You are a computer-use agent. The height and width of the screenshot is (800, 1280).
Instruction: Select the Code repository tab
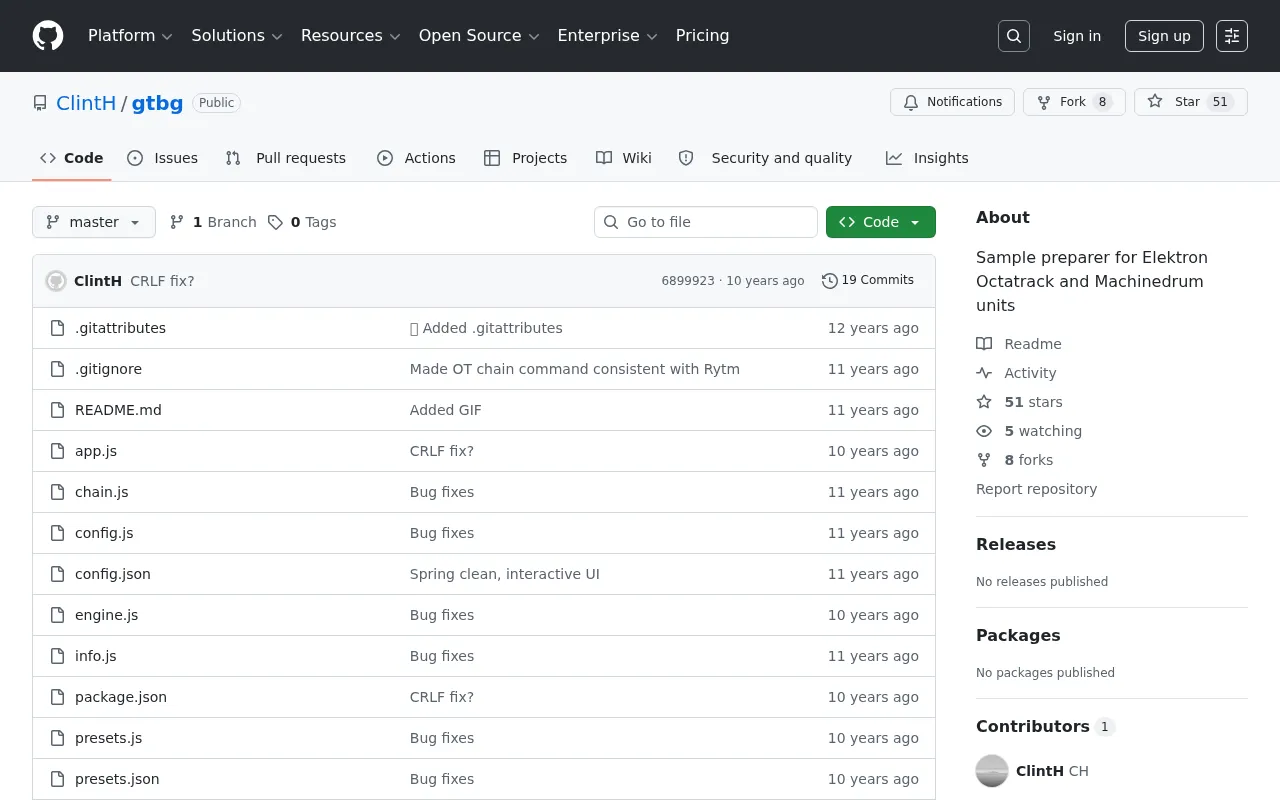click(72, 158)
